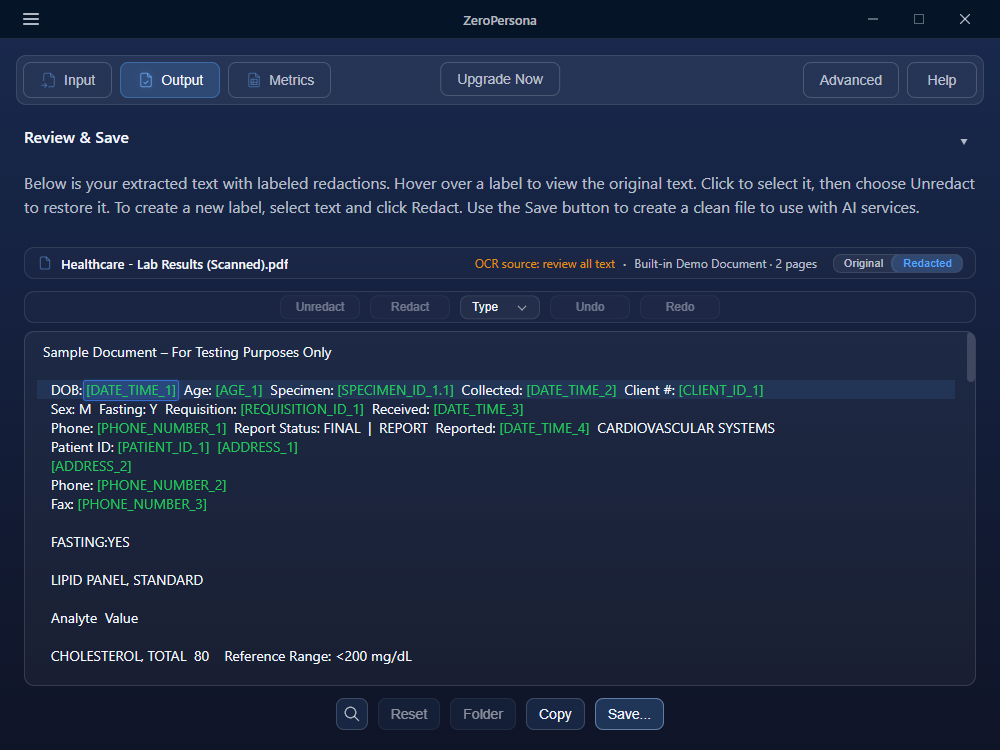This screenshot has width=1000, height=750.
Task: Open the Type dropdown
Action: (x=499, y=307)
